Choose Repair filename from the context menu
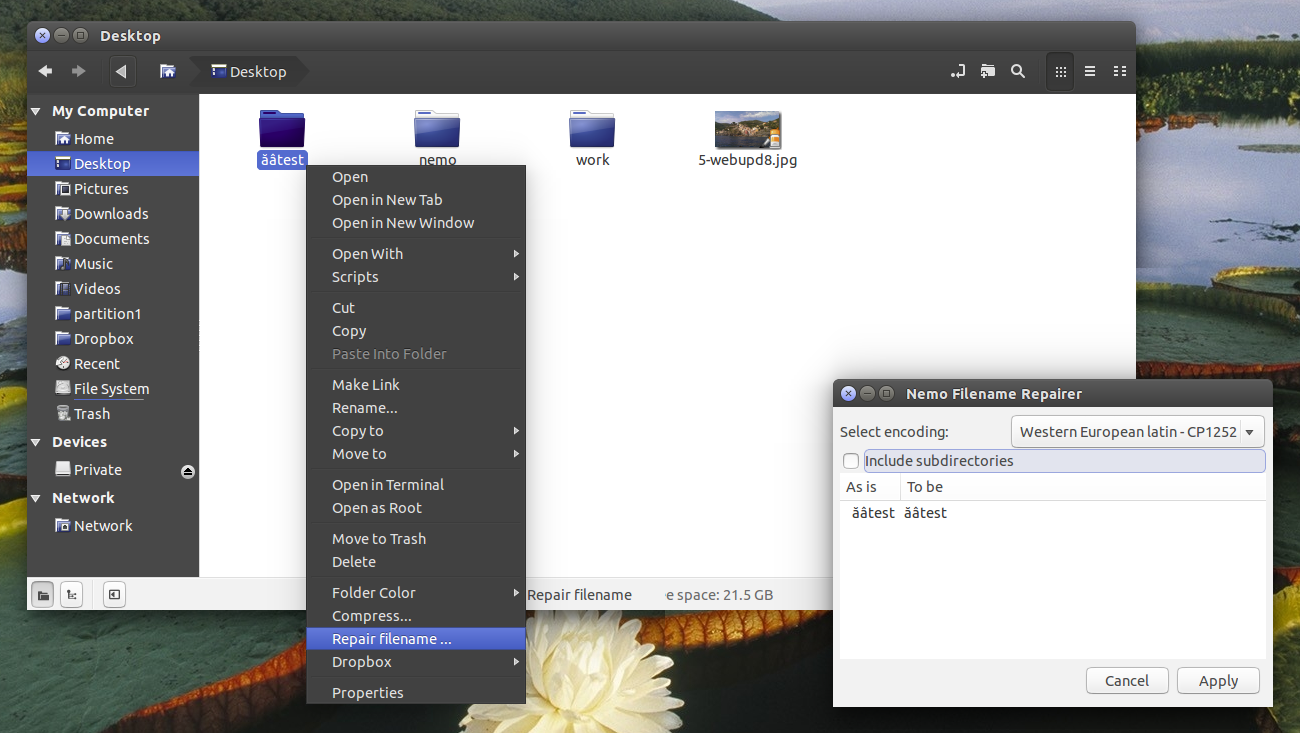 click(390, 638)
